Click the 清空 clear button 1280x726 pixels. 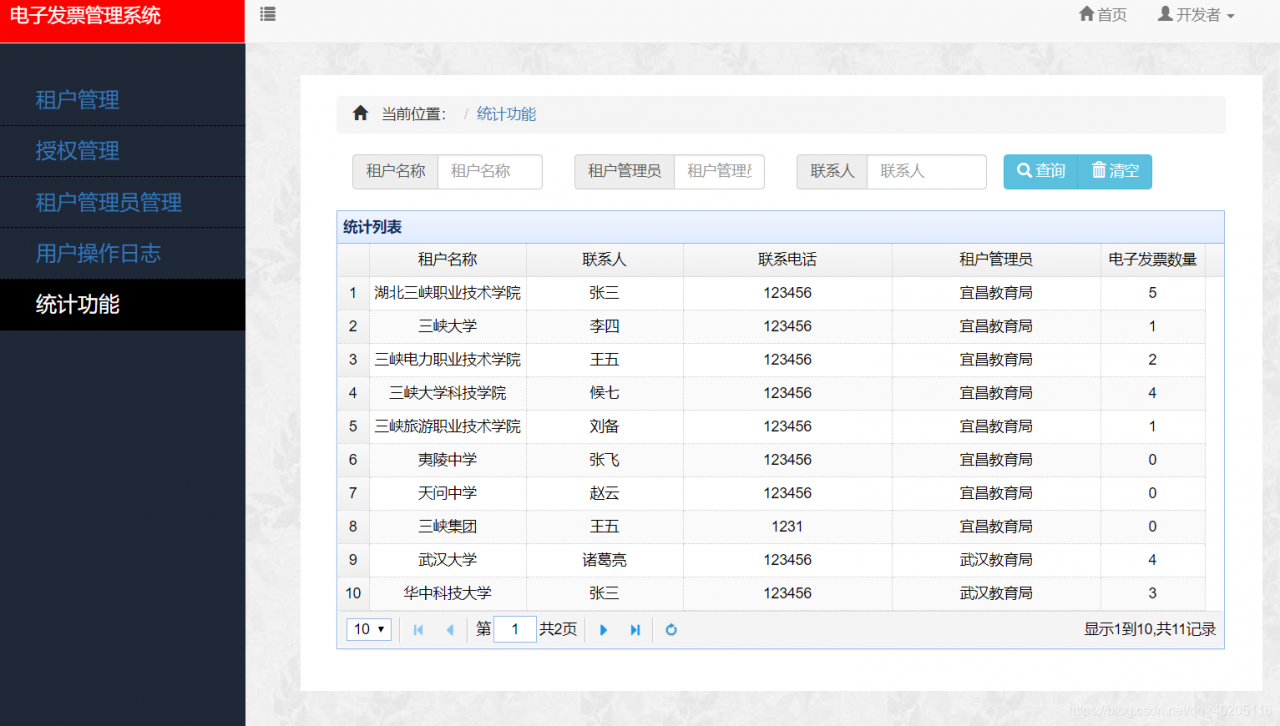tap(1115, 171)
